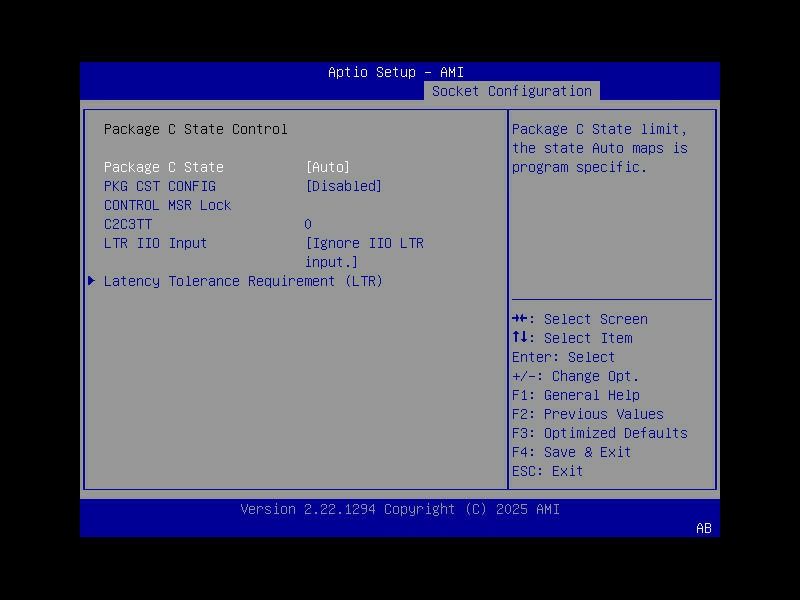Click the Enter: Select action entry
The image size is (800, 600).
[558, 357]
